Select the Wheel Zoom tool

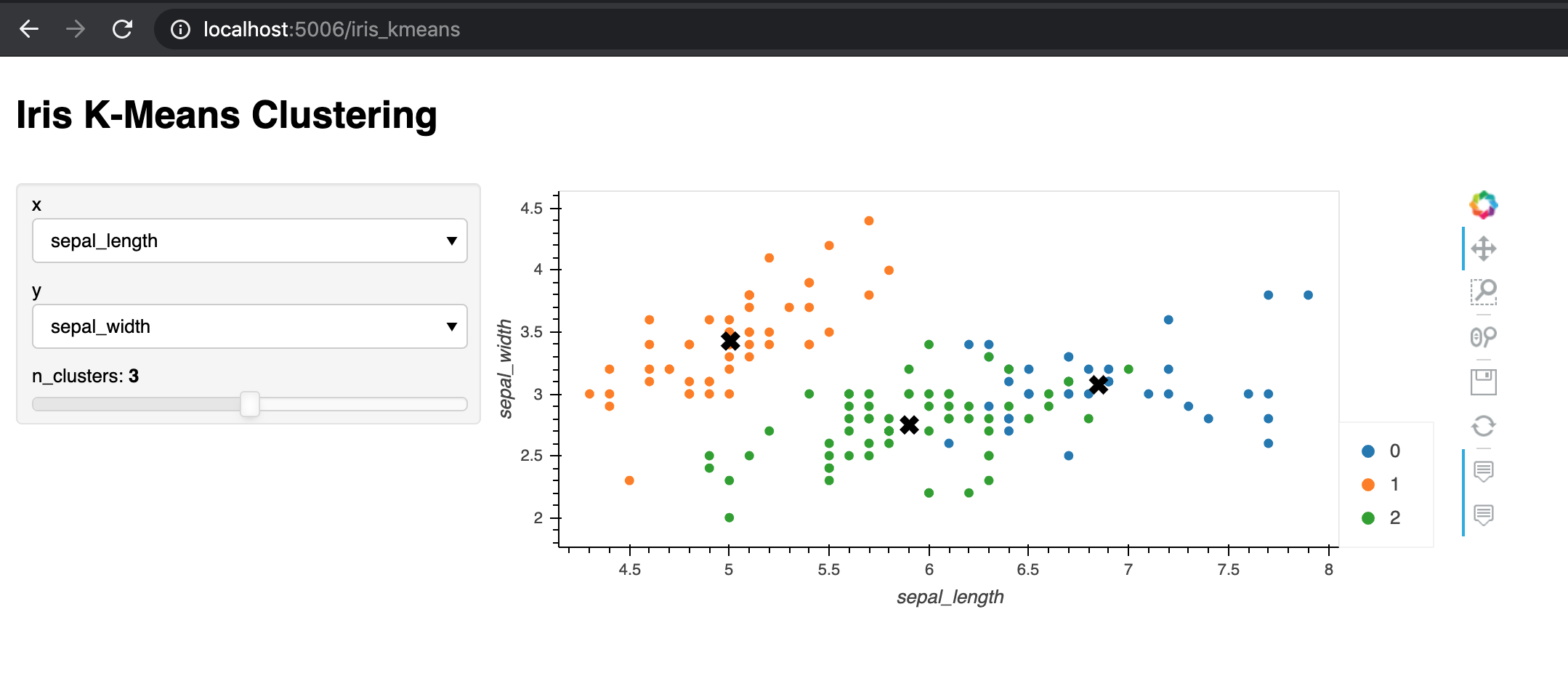coord(1484,336)
